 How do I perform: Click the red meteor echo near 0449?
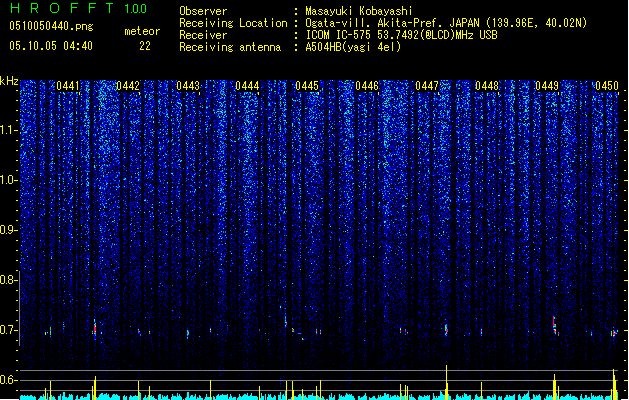click(555, 326)
